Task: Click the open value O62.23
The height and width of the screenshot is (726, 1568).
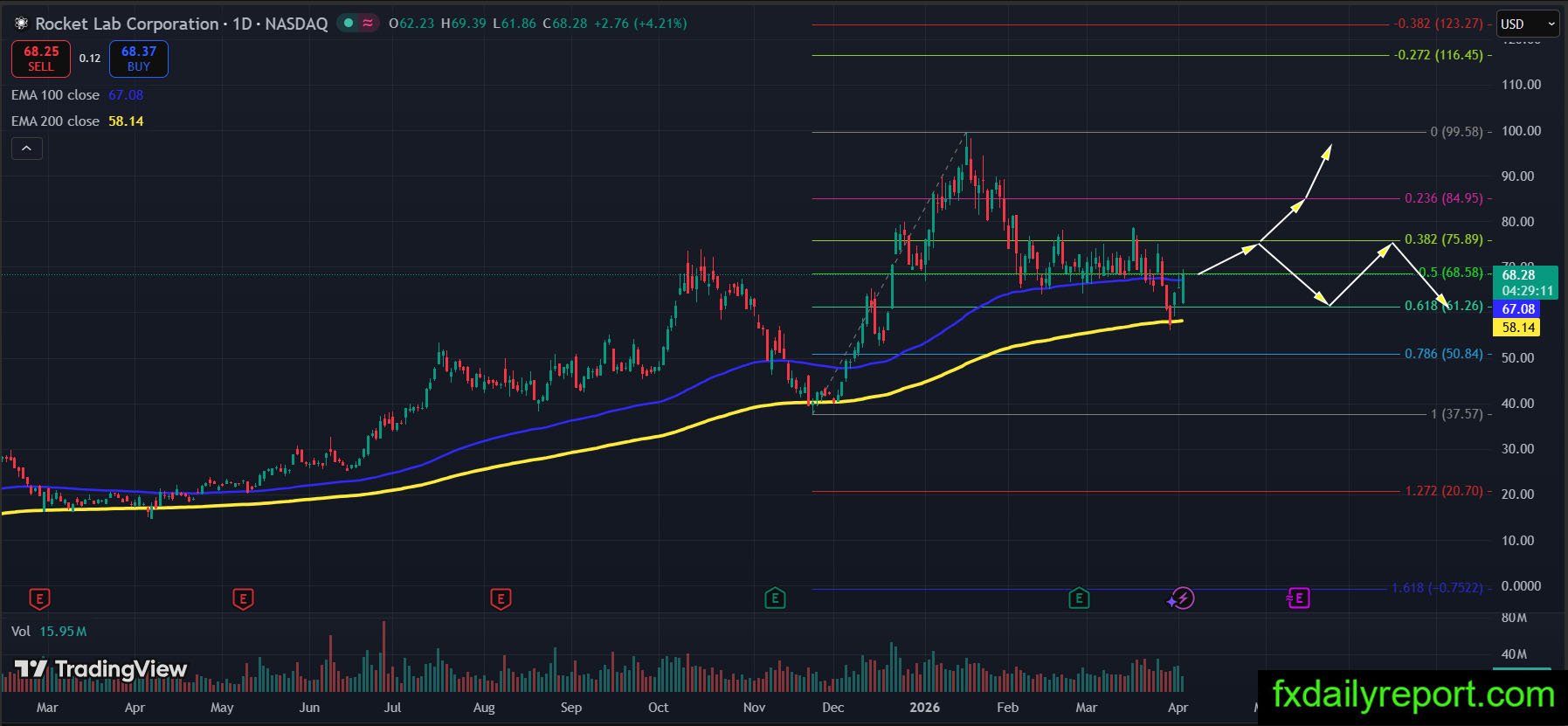Action: 411,24
